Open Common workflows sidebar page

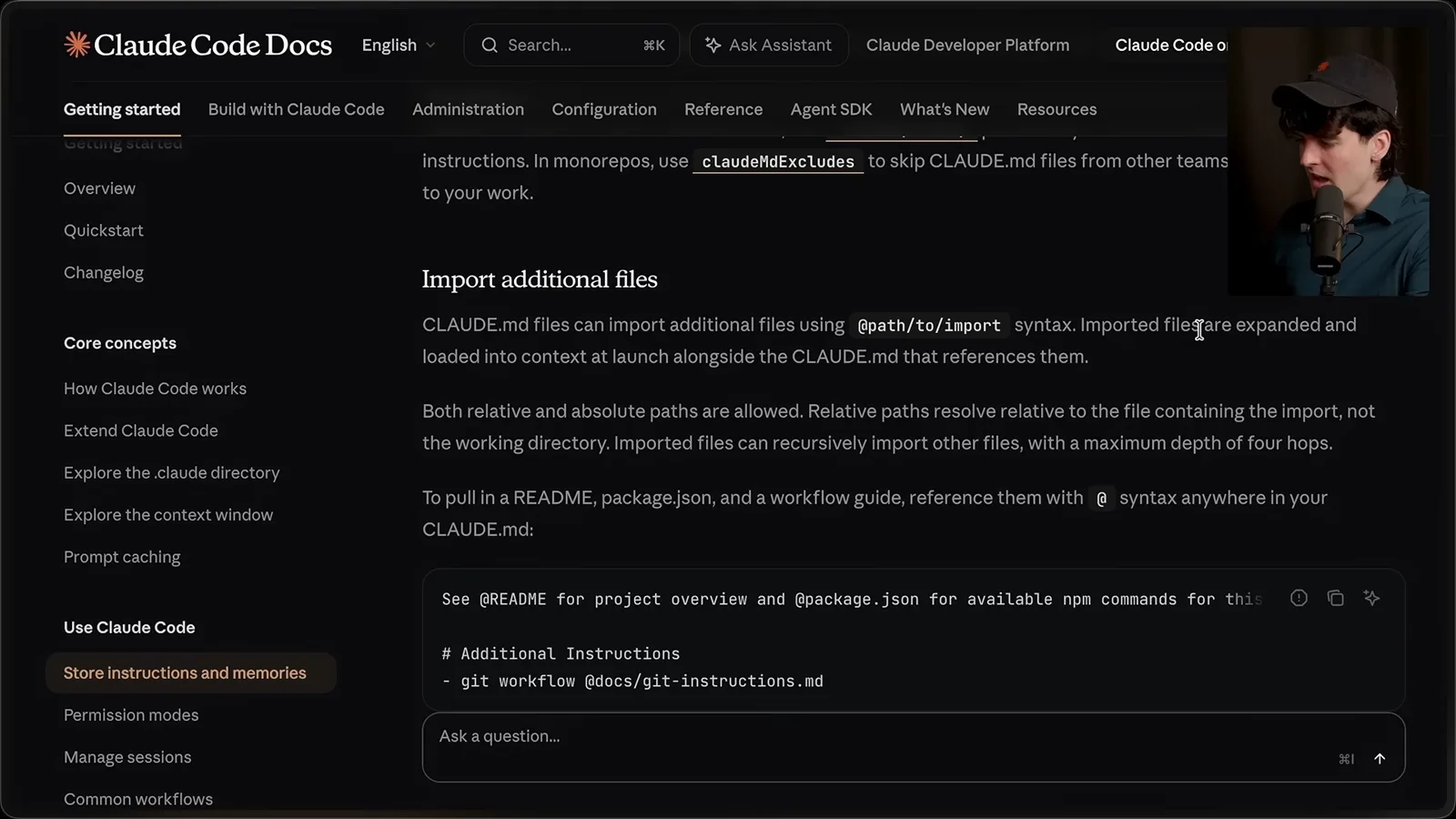pyautogui.click(x=138, y=799)
